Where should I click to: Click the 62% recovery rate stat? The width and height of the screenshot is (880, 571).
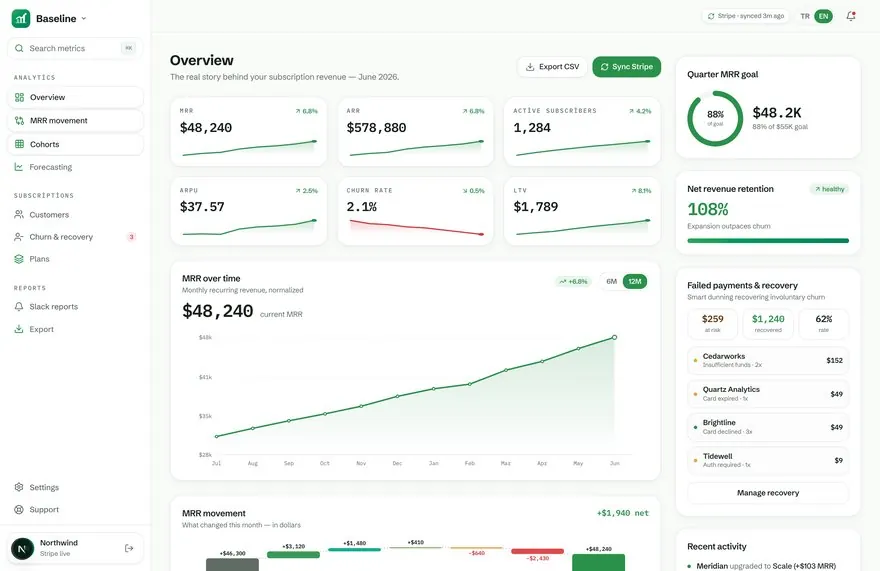(x=823, y=323)
